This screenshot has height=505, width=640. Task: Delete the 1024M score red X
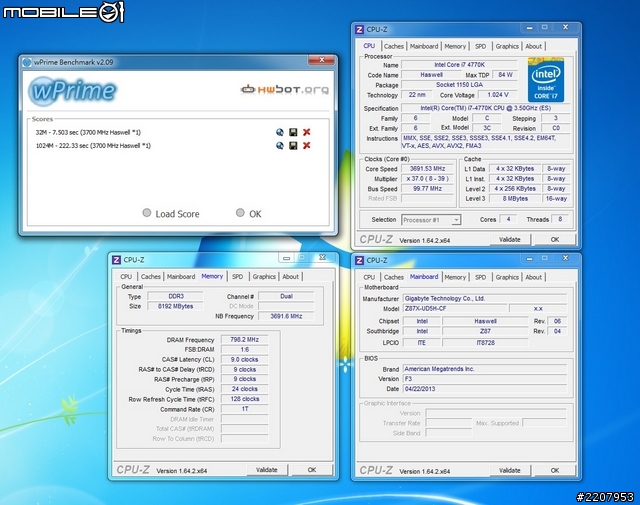[307, 146]
